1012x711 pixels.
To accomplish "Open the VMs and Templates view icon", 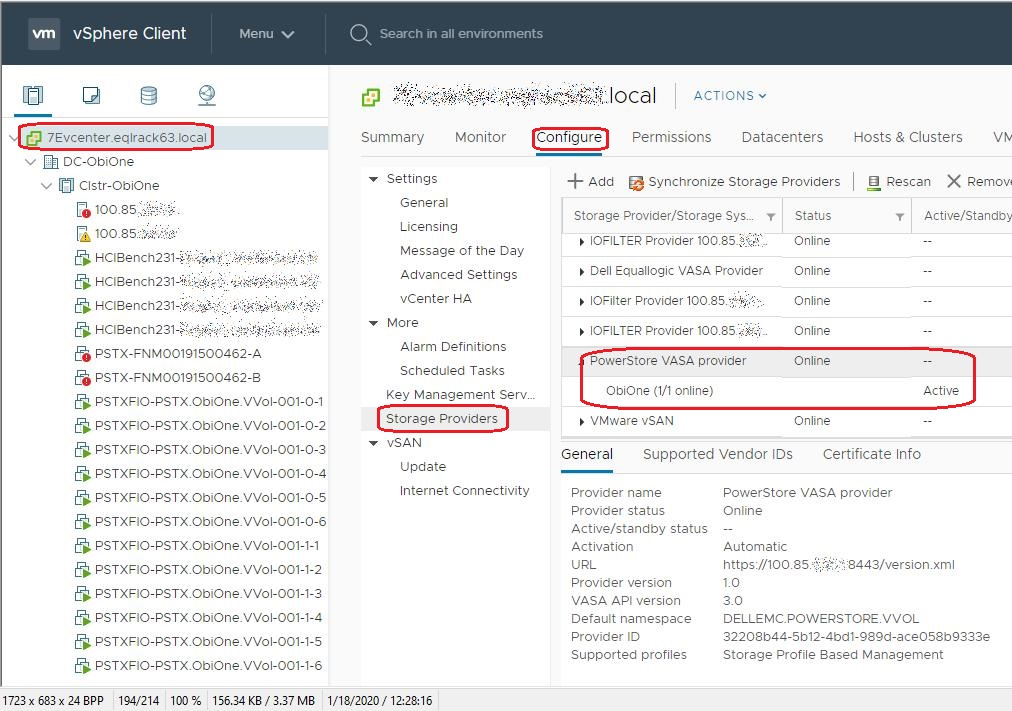I will 92,95.
